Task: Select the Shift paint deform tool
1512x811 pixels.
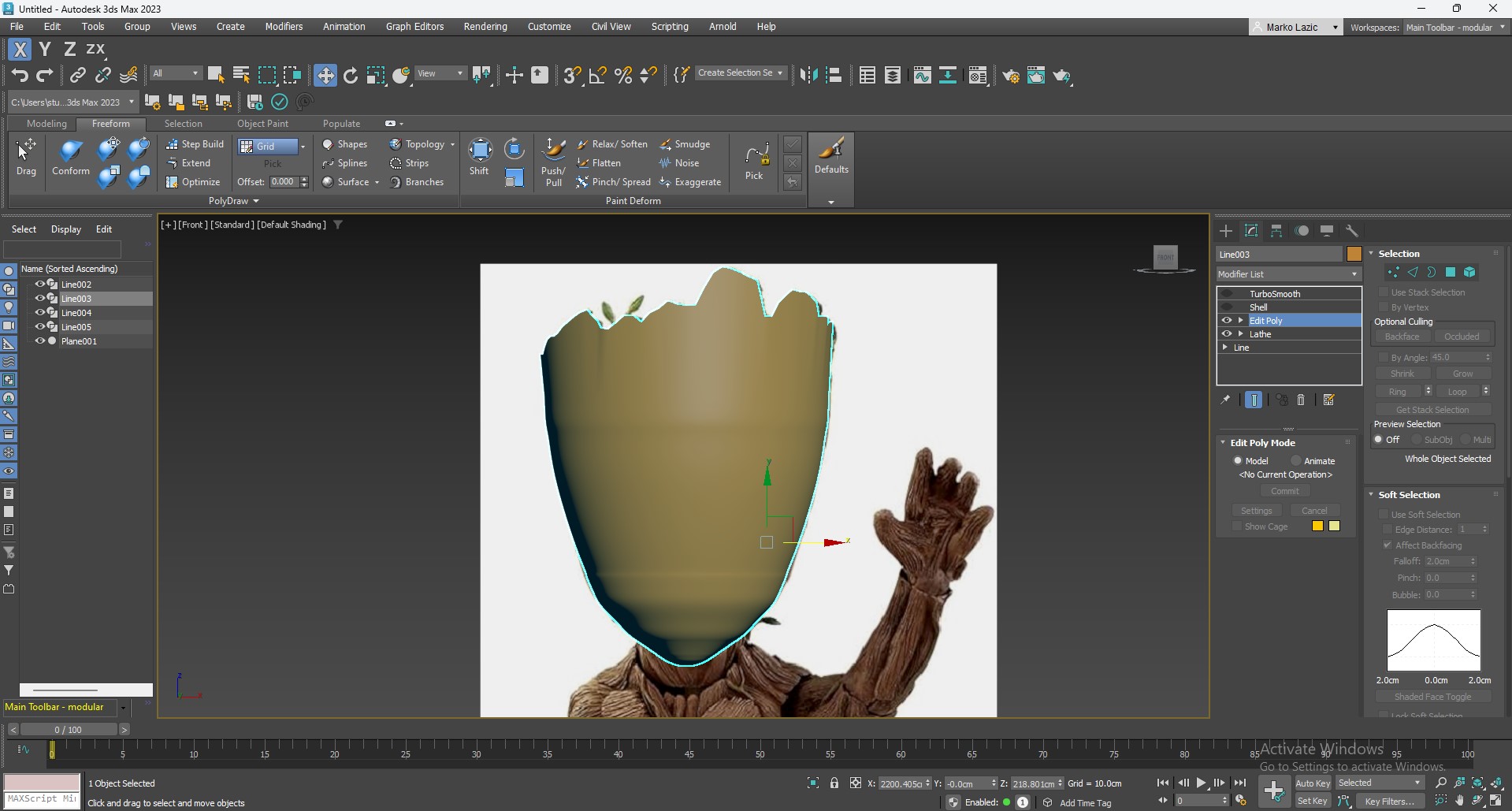Action: 479,156
